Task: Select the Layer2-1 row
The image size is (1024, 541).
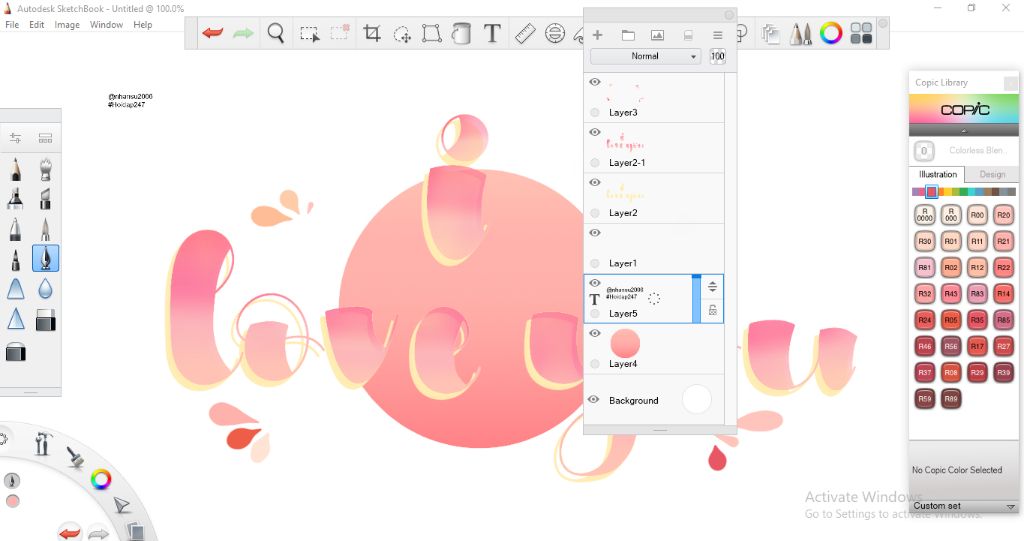Action: (x=654, y=148)
